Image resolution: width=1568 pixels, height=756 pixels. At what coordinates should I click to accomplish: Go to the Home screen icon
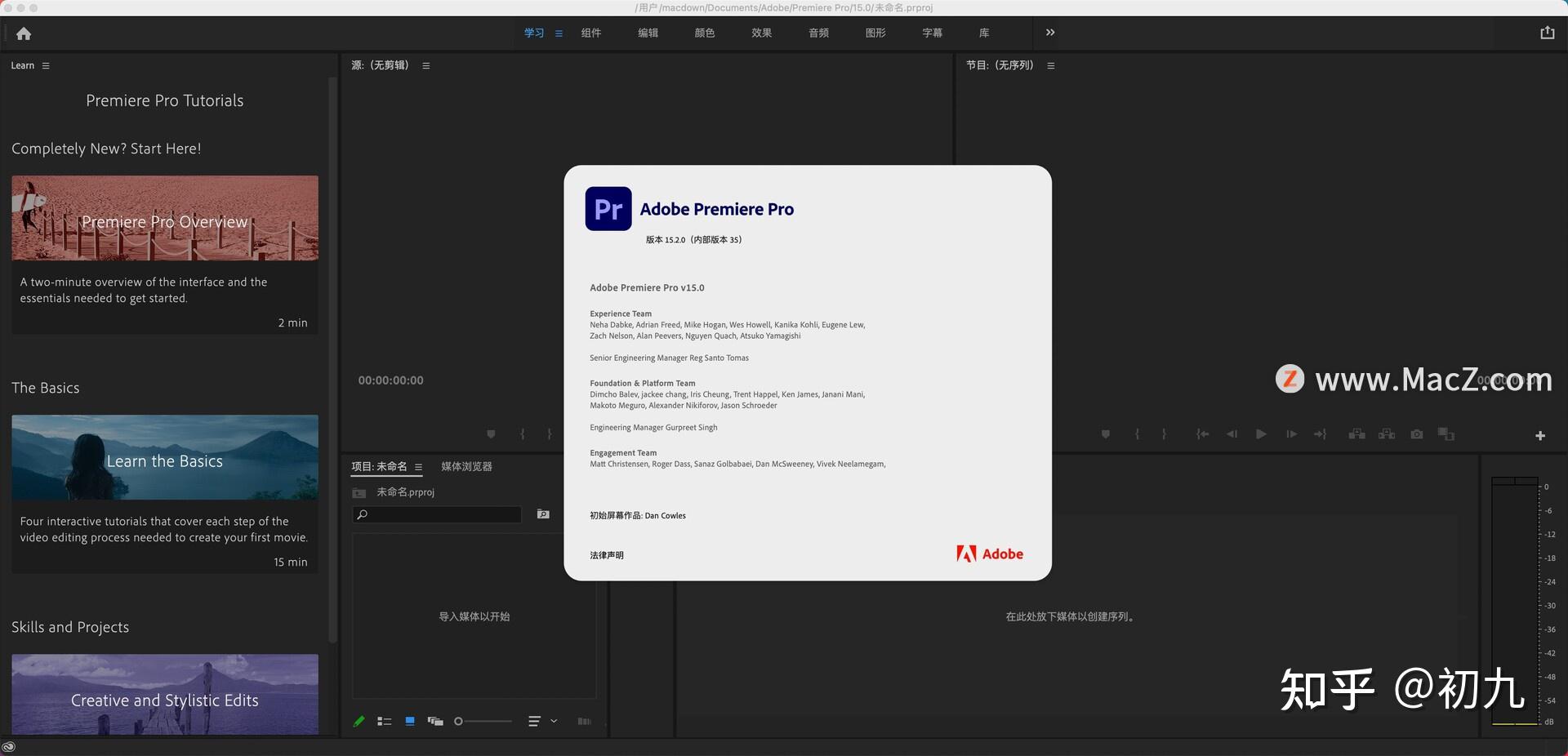[x=24, y=33]
